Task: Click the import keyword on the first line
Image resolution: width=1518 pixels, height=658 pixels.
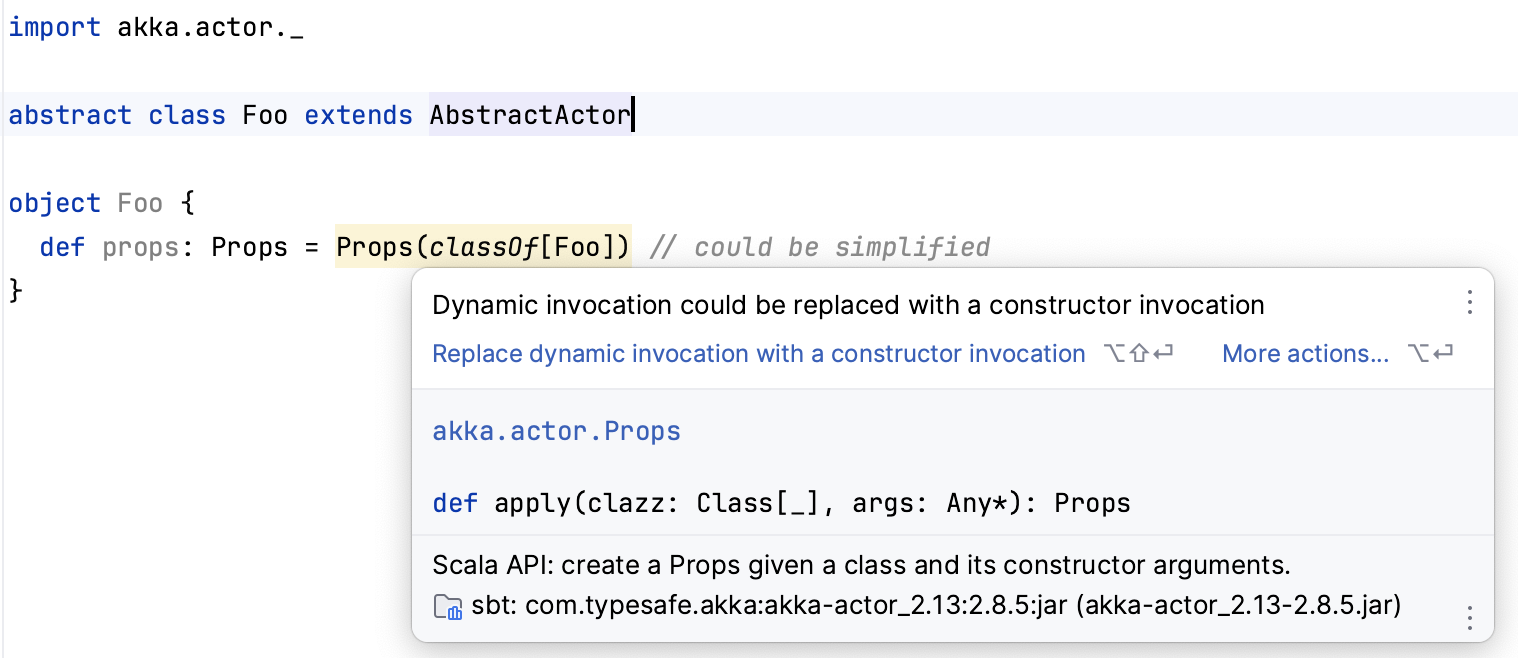Action: click(x=54, y=27)
